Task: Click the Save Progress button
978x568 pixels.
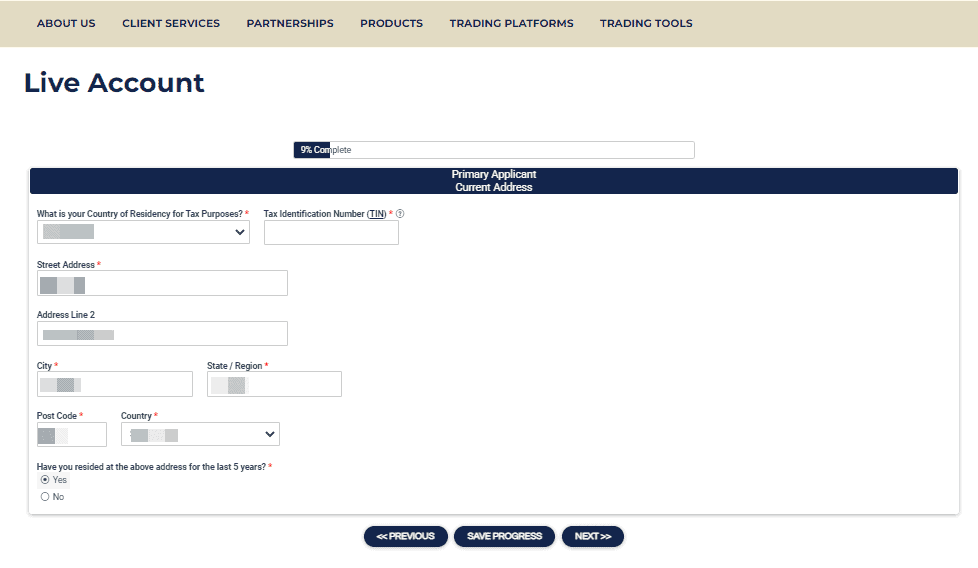Action: click(x=505, y=536)
